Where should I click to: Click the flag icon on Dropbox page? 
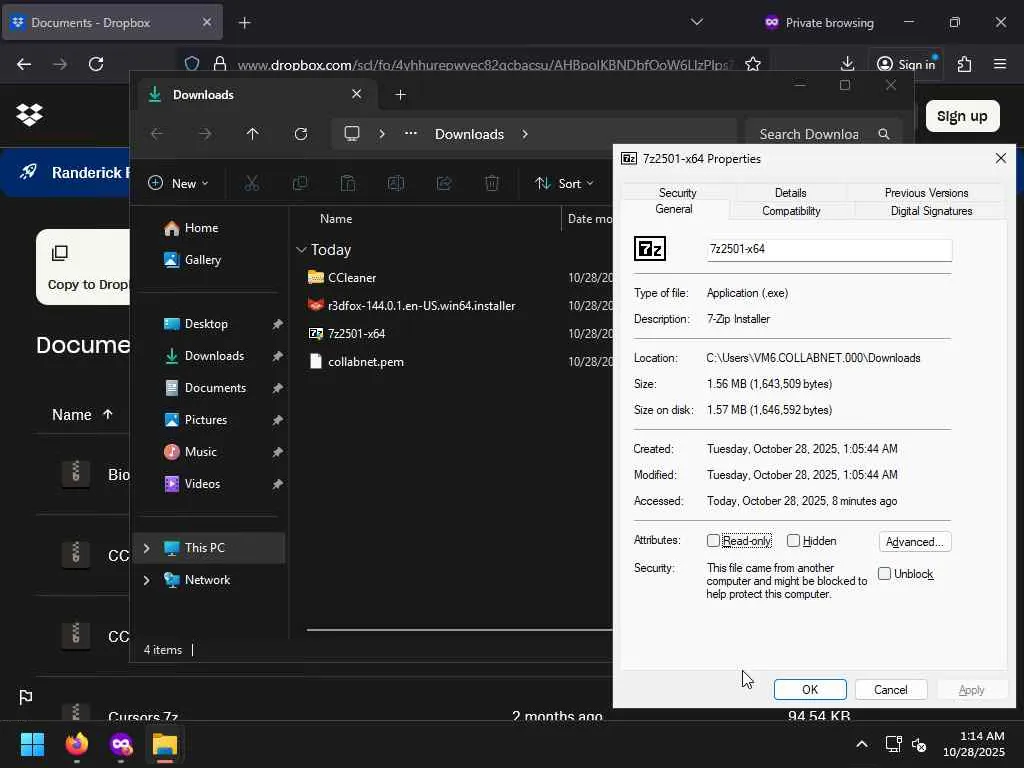pyautogui.click(x=25, y=697)
